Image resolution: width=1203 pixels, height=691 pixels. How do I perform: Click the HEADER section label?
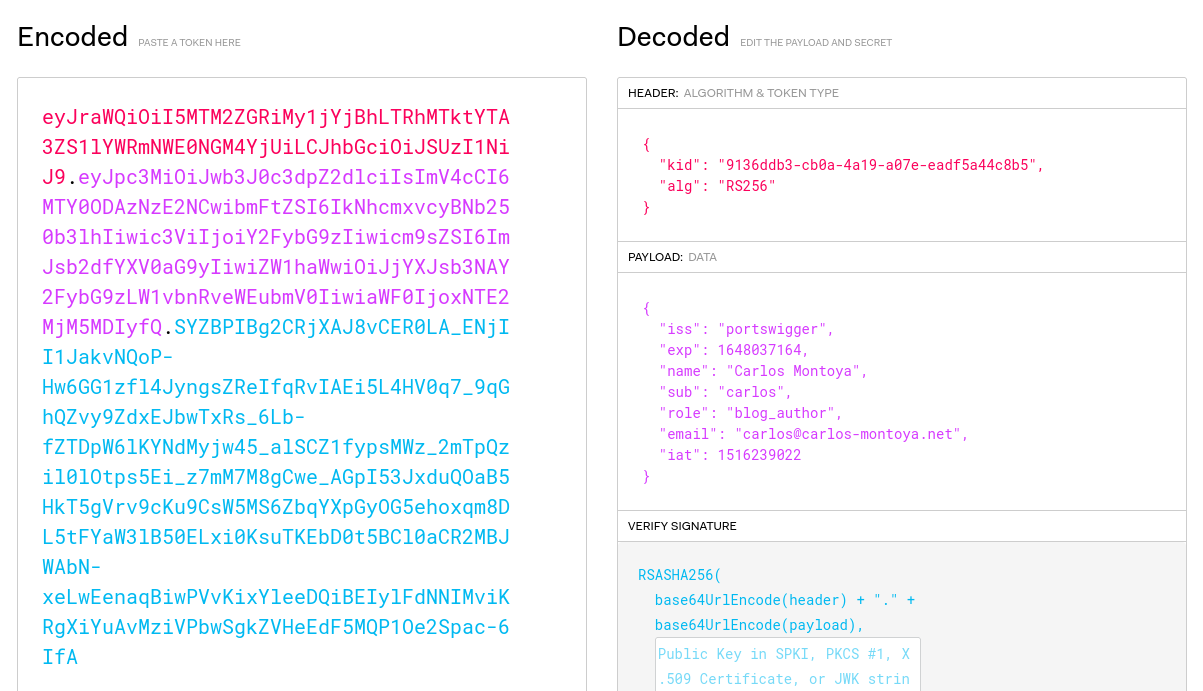coord(653,93)
